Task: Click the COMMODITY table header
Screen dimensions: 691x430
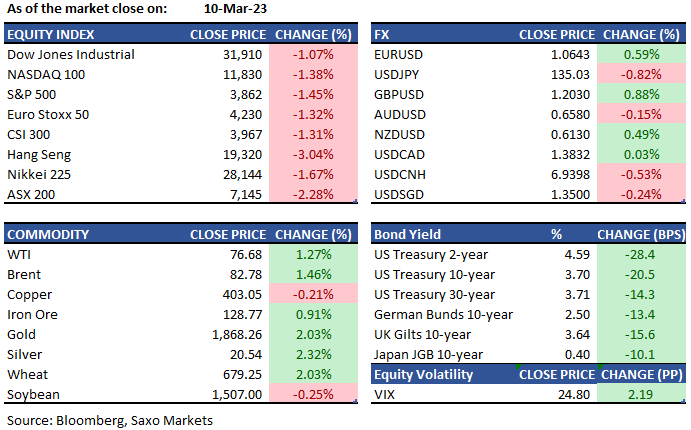Action: [x=46, y=234]
